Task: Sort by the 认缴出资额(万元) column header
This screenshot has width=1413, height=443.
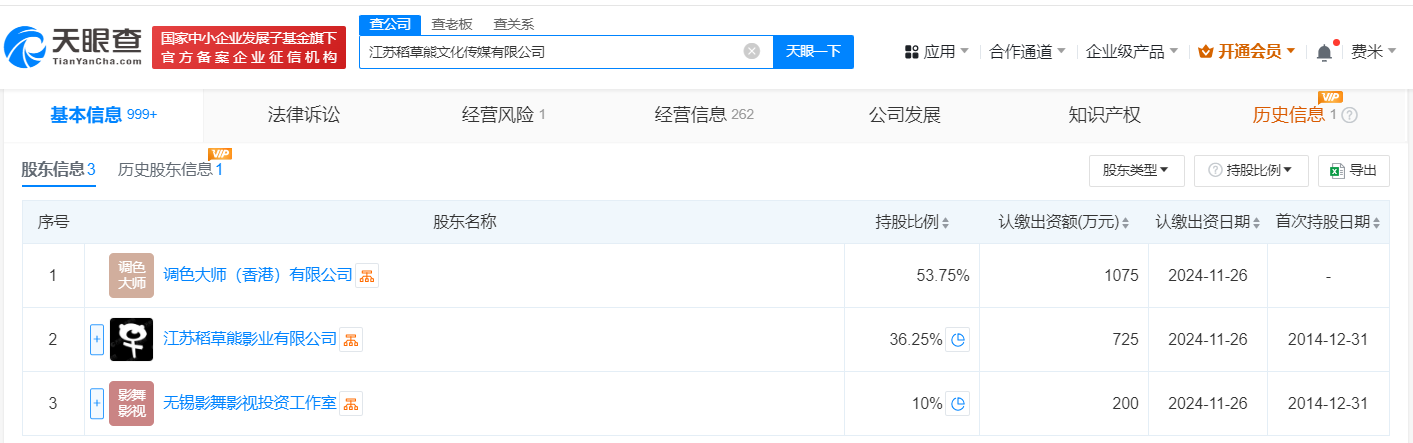Action: [x=1063, y=222]
